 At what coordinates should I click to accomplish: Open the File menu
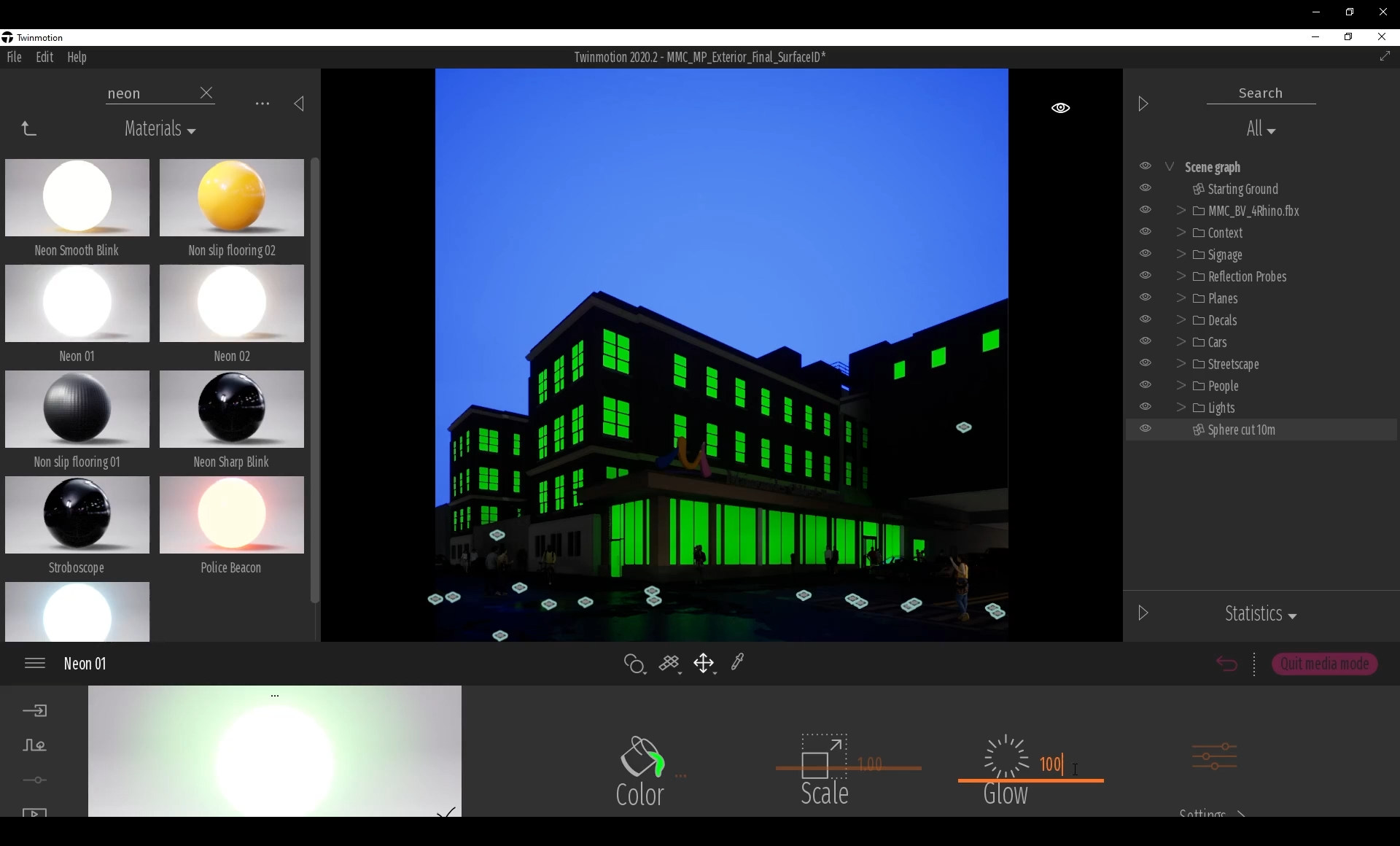[15, 58]
